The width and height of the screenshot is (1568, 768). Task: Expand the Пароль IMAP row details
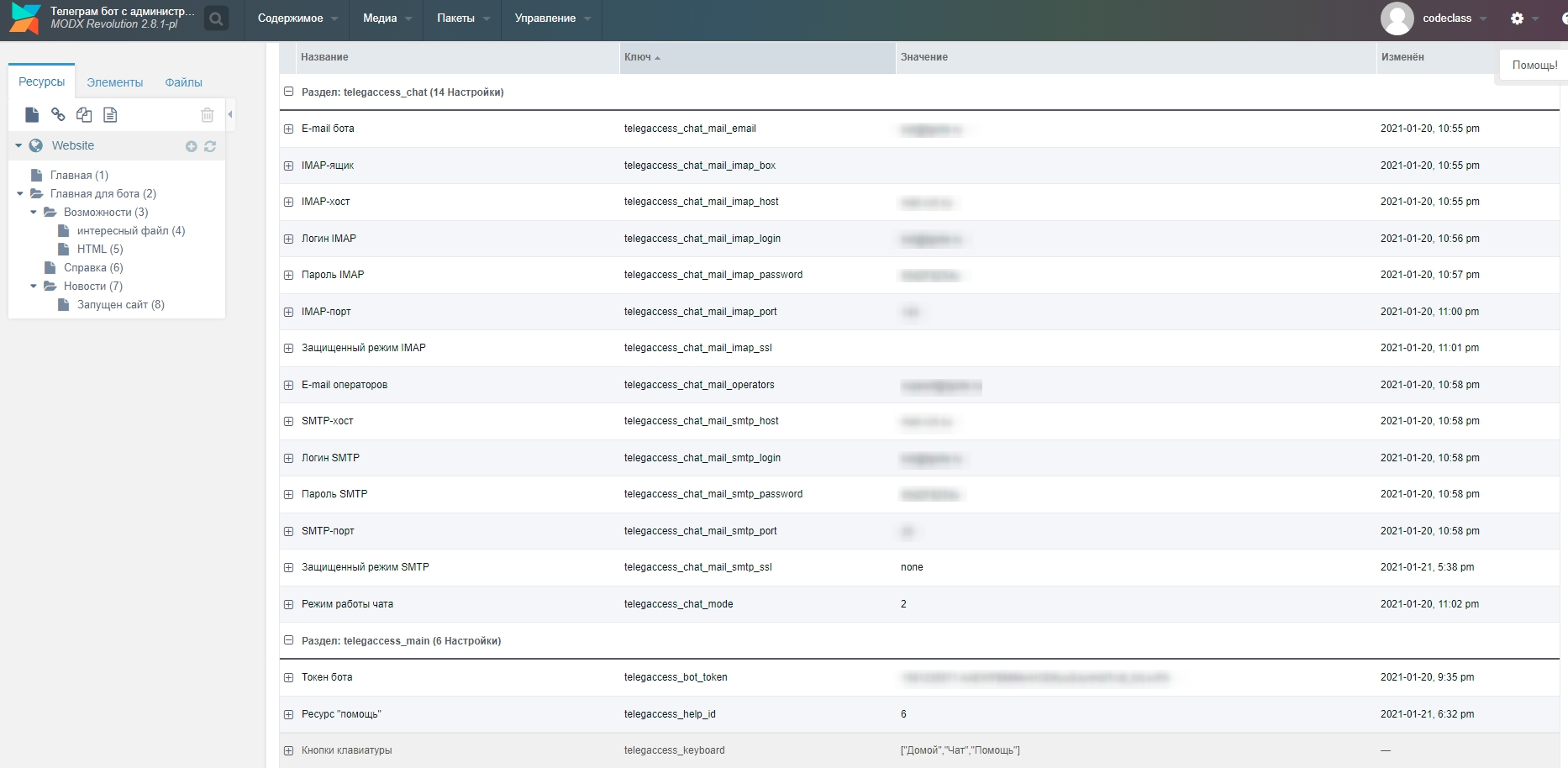288,275
